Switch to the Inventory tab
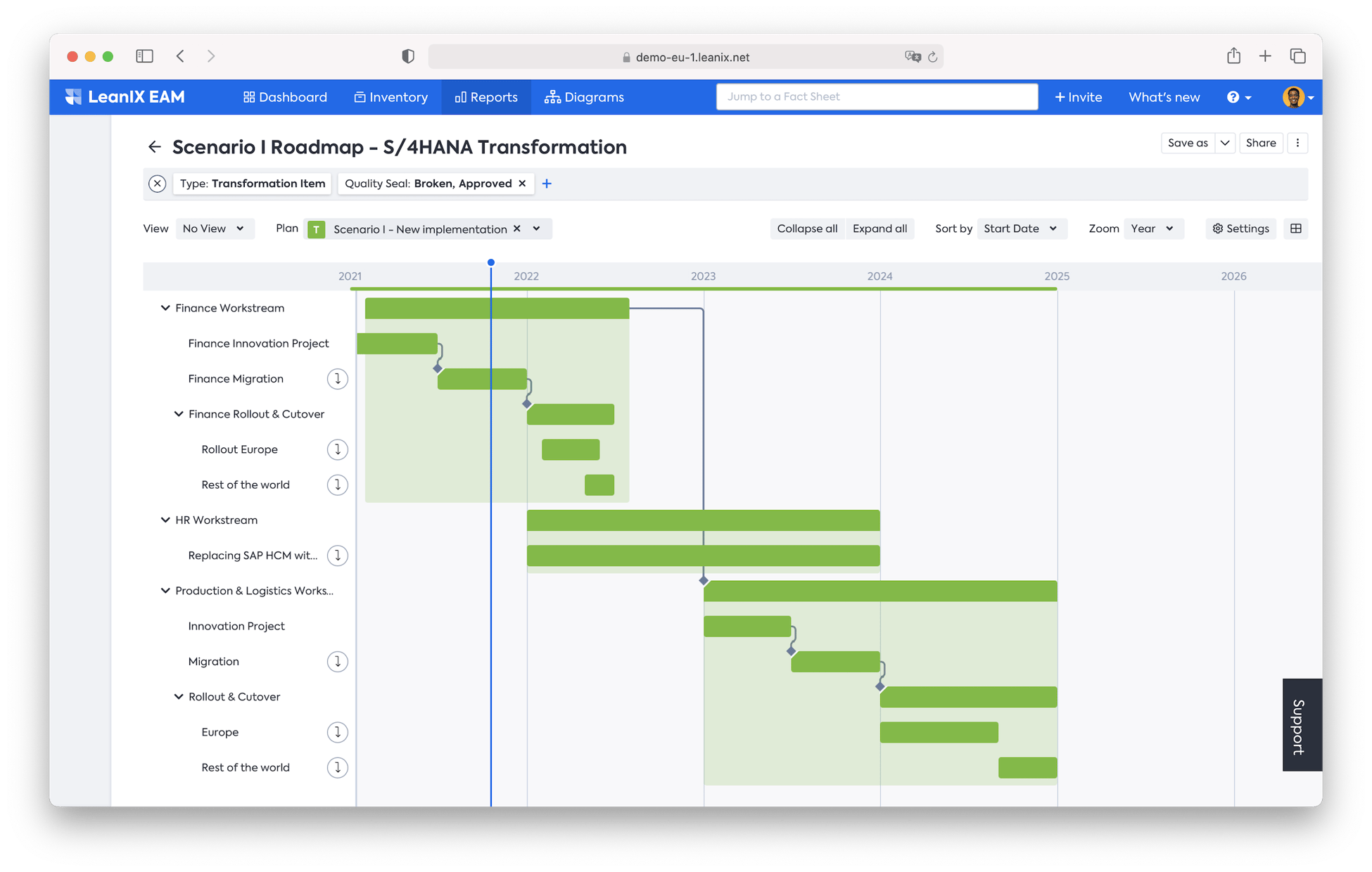Screen dimensions: 1372x872 (x=391, y=97)
